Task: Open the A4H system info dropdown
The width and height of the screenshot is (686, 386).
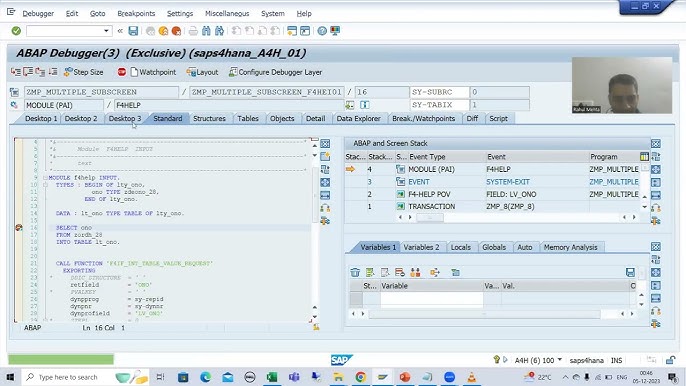Action: [x=560, y=360]
